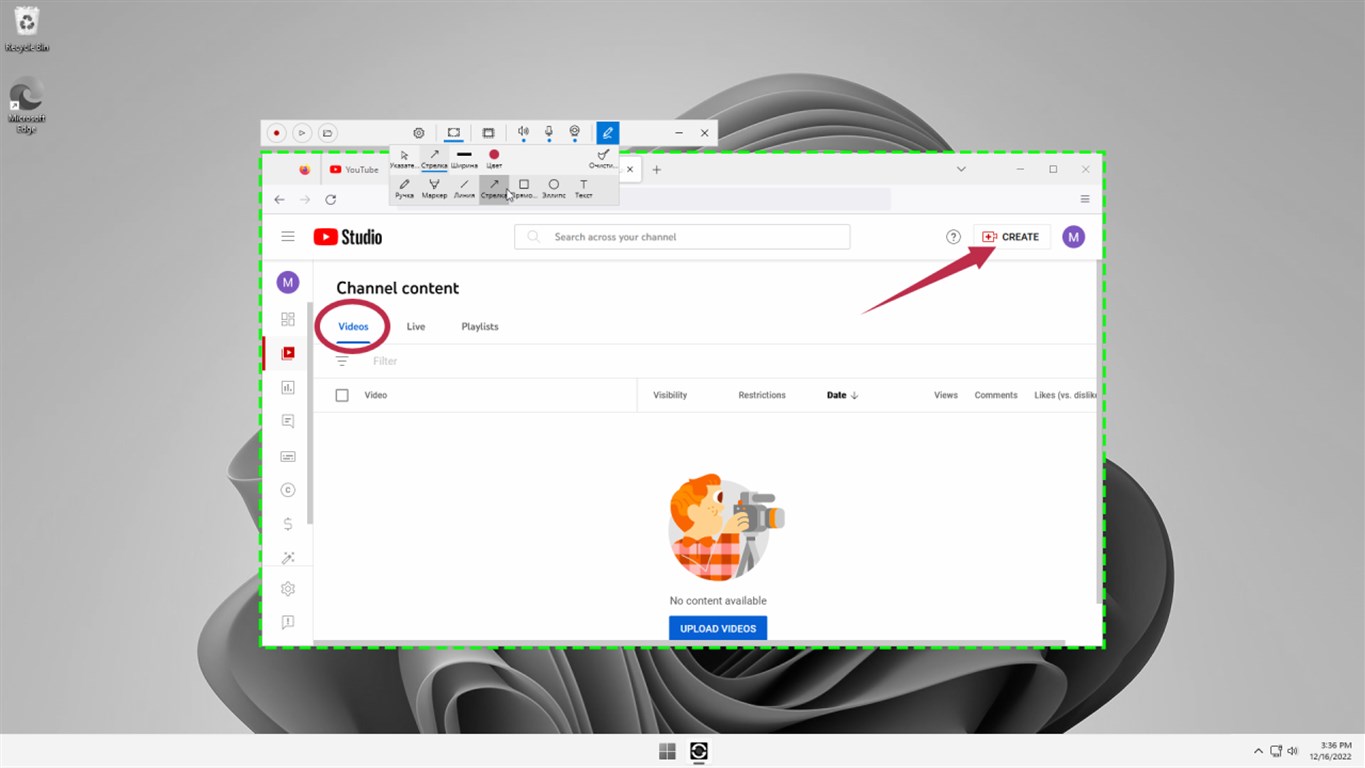
Task: Toggle system sound recording speaker icon
Action: pyautogui.click(x=523, y=133)
